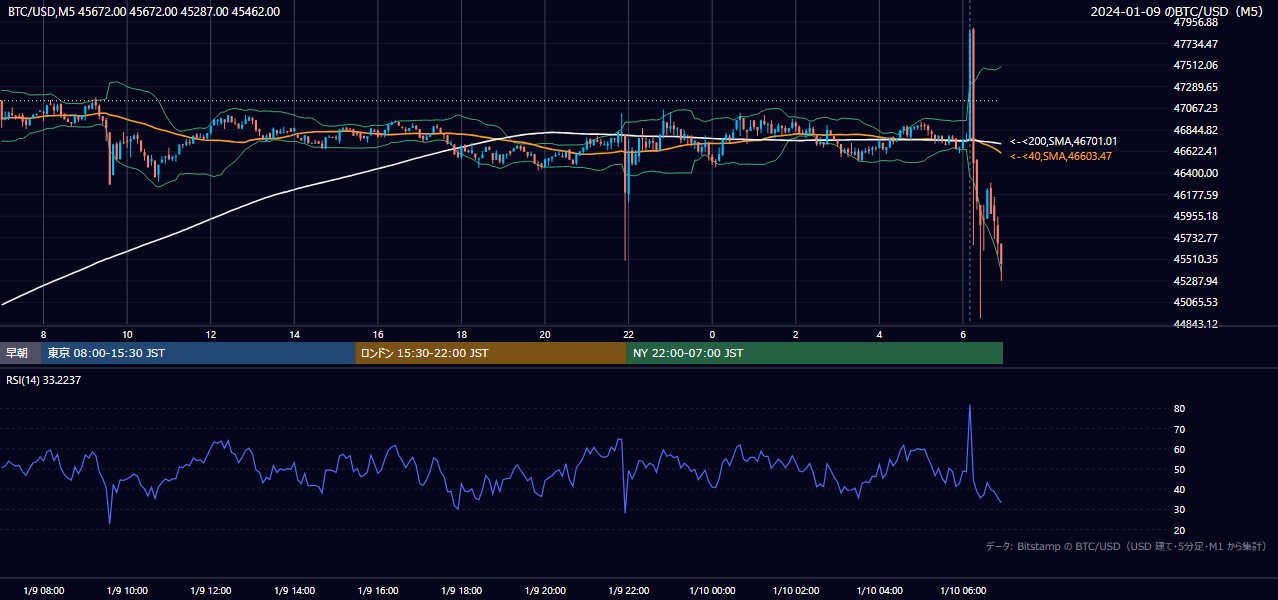The width and height of the screenshot is (1278, 600).
Task: Click hour label 12 under the price chart
Action: (211, 334)
